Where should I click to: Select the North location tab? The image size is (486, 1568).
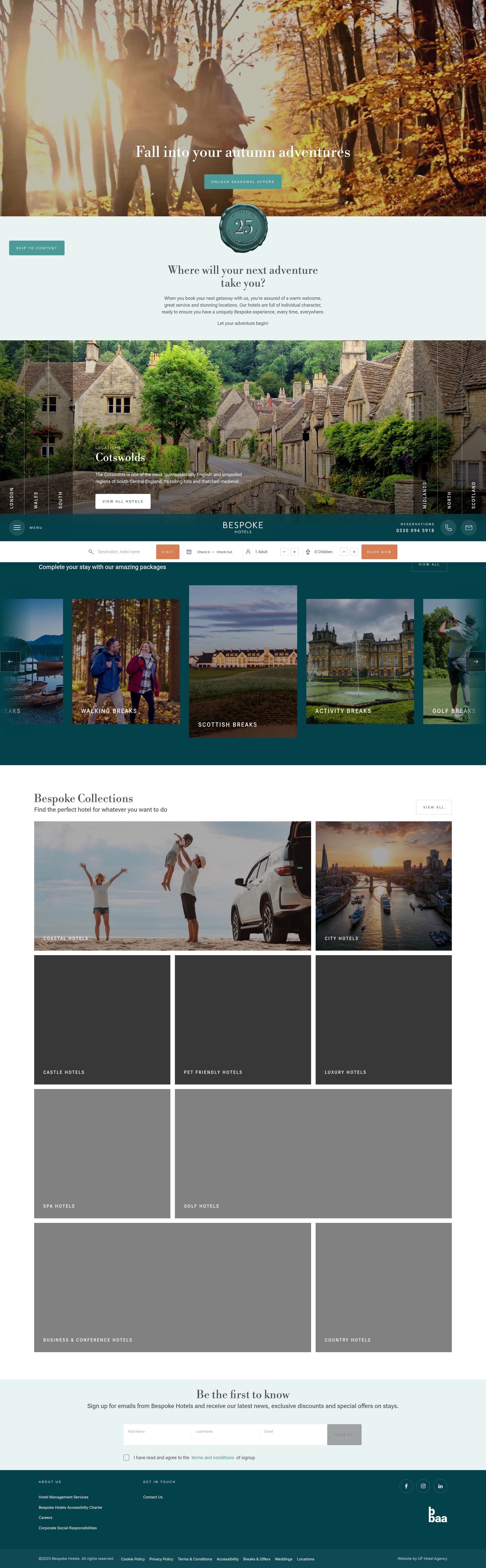[450, 500]
